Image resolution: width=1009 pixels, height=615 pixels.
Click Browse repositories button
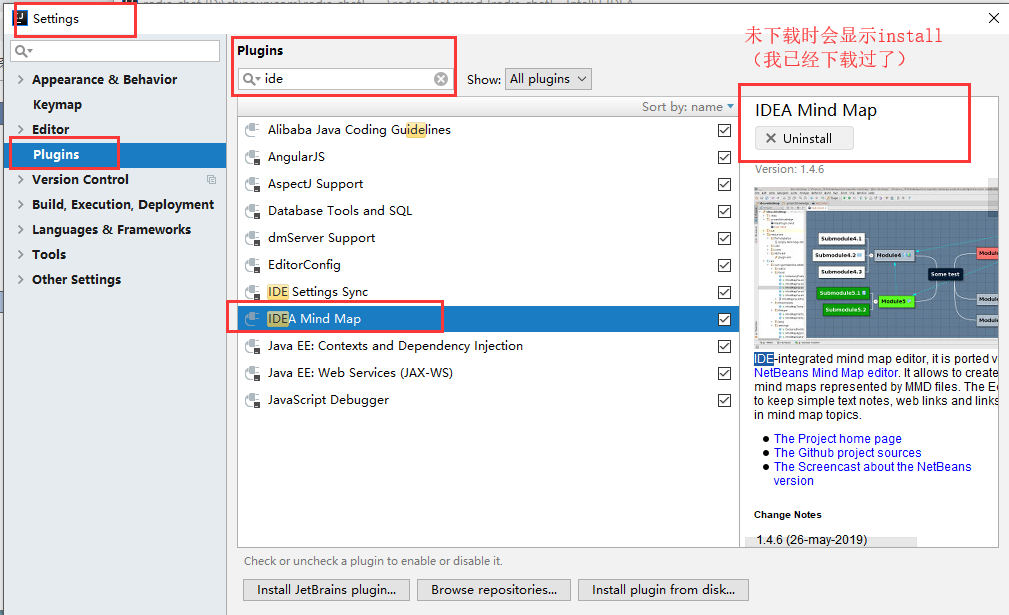coord(494,590)
